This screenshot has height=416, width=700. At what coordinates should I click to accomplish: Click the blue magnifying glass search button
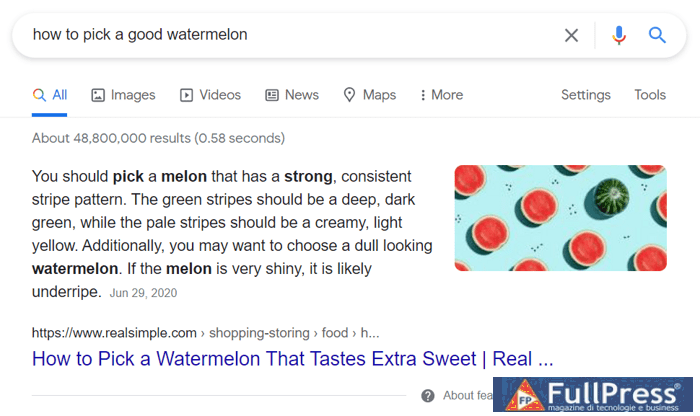click(x=657, y=35)
